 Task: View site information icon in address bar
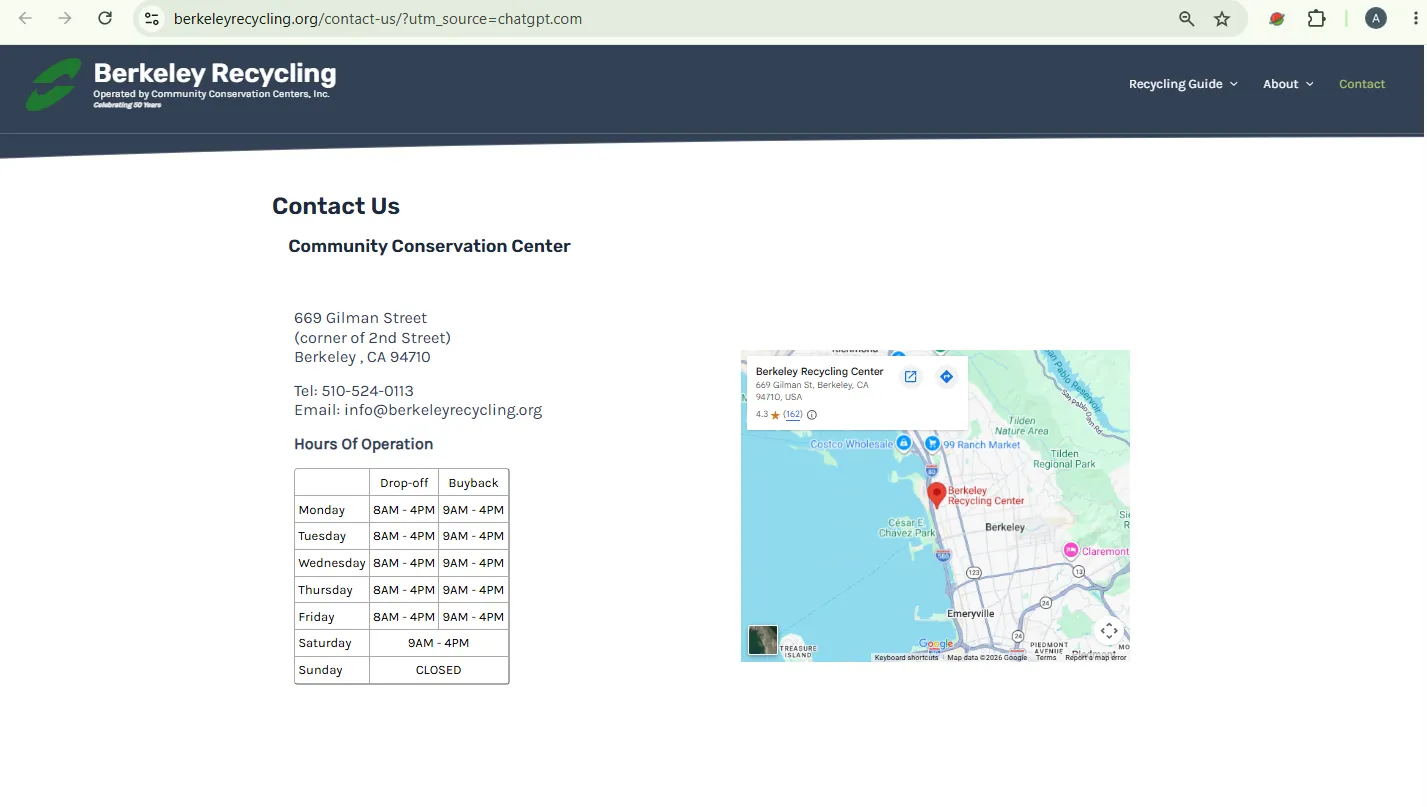[x=151, y=18]
